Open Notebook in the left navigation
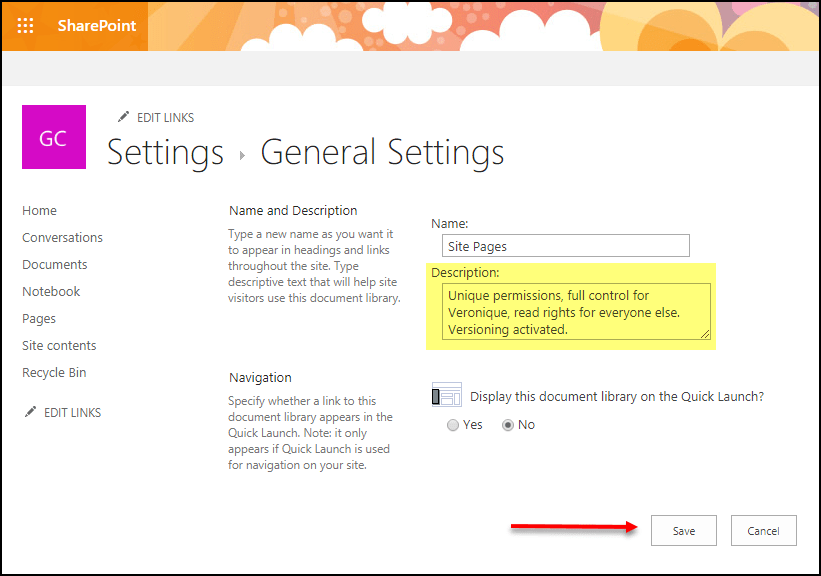The width and height of the screenshot is (821, 576). pos(51,292)
